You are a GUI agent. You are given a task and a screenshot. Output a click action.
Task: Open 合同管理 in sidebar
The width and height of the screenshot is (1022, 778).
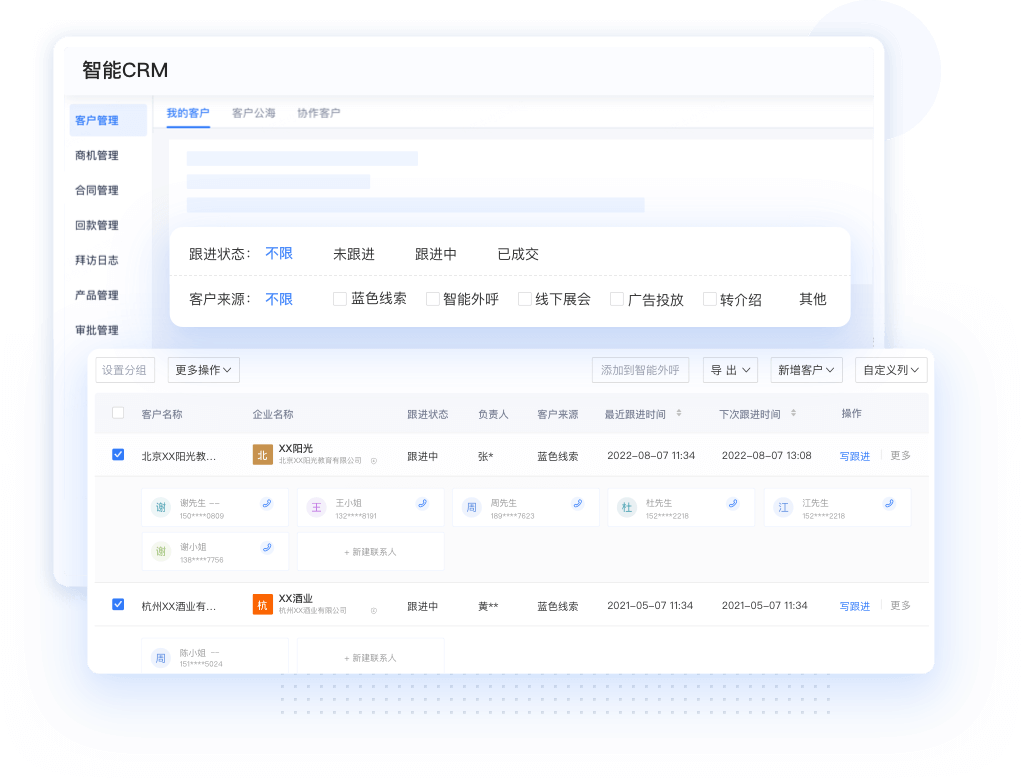[96, 190]
